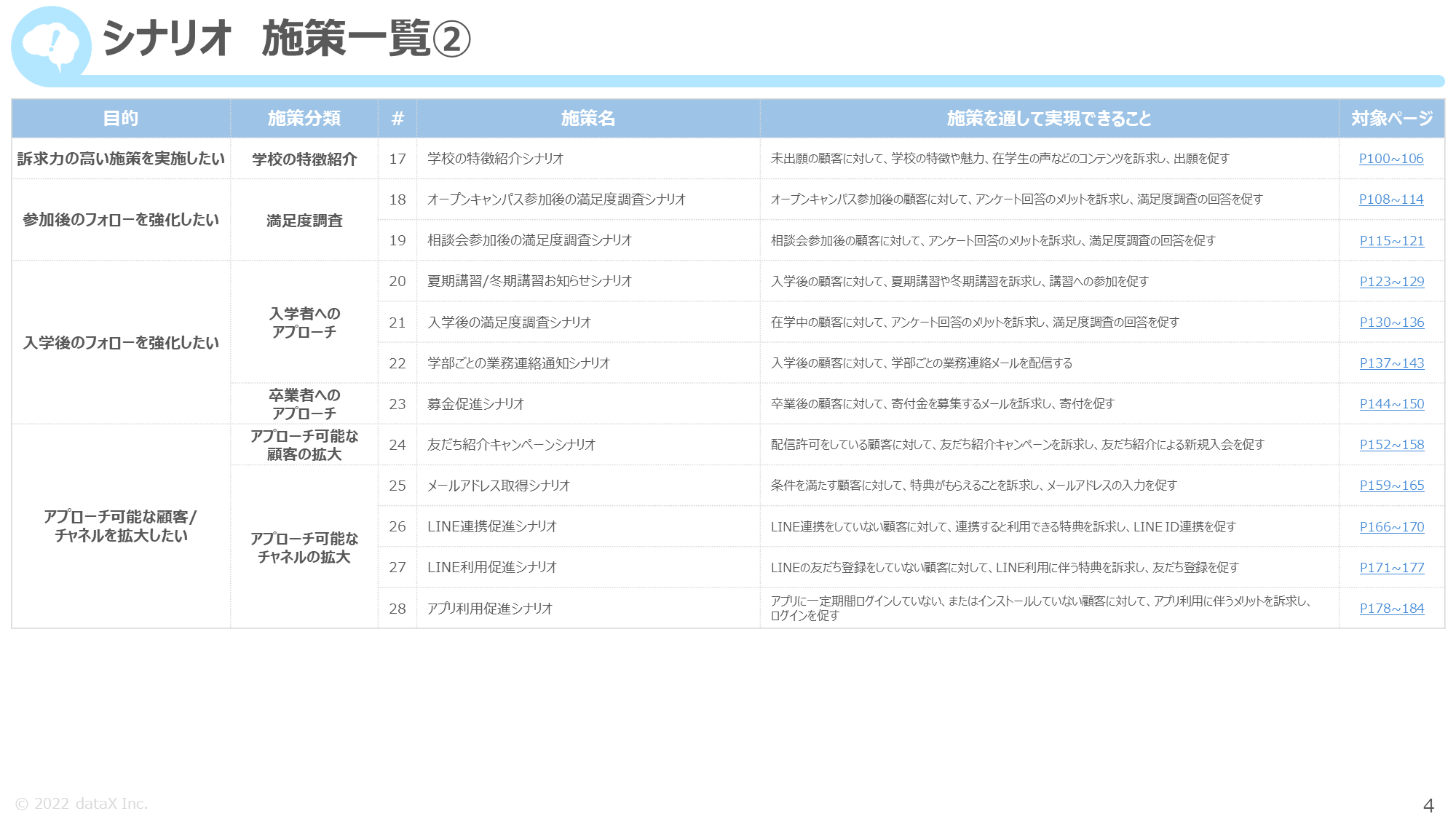Click 募金促進シナリオ in row 23
The height and width of the screenshot is (819, 1456).
pyautogui.click(x=475, y=404)
